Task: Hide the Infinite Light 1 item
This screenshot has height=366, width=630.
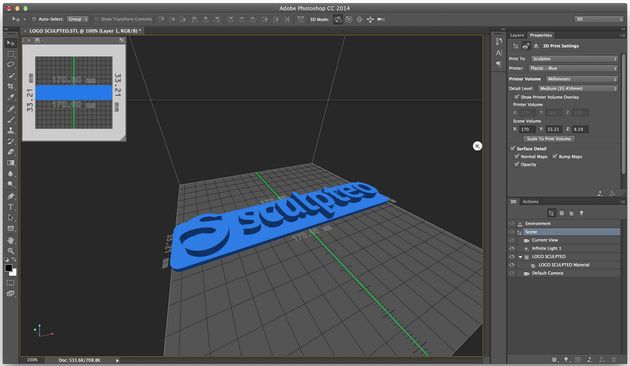Action: click(x=512, y=248)
